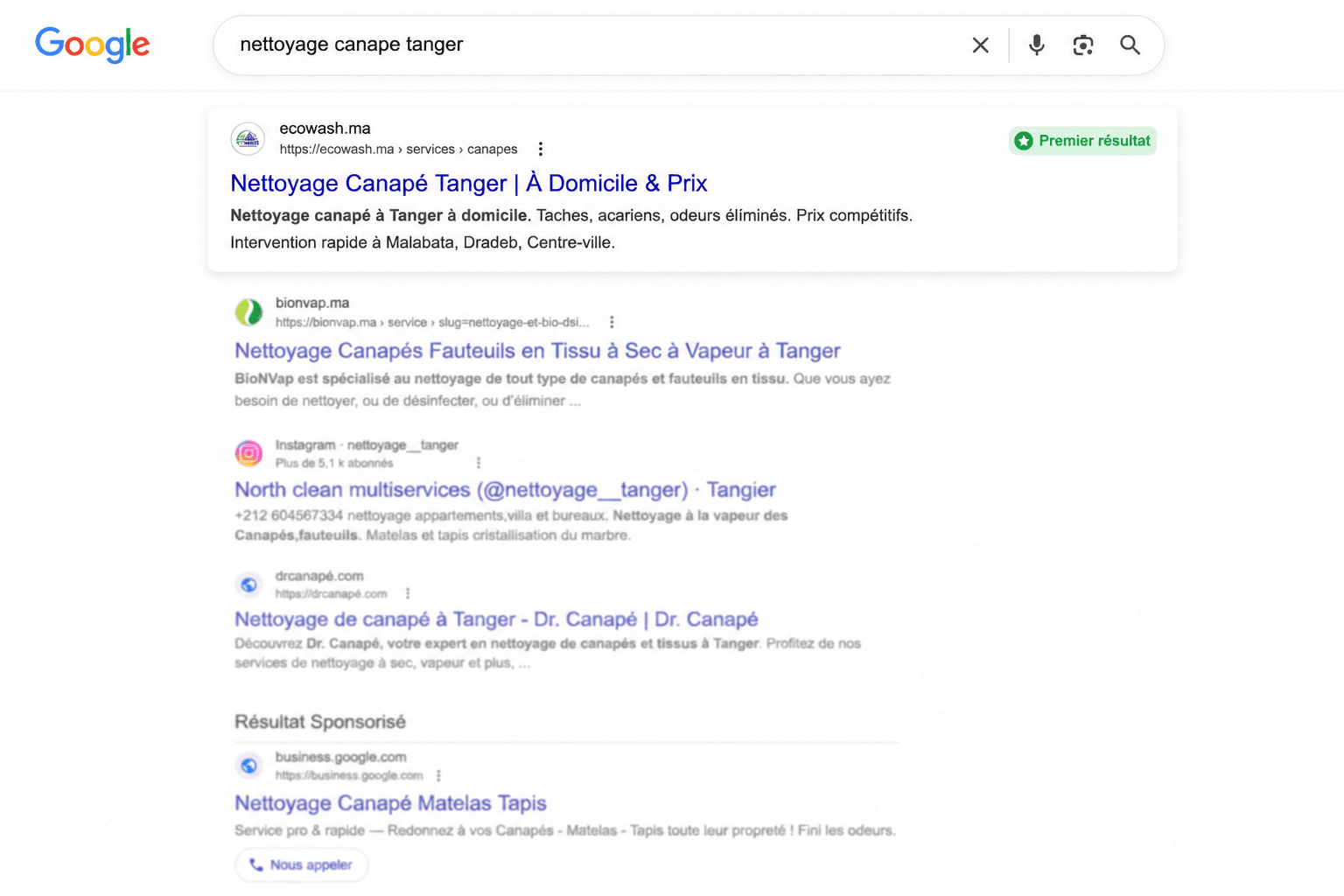Click the 'bionvap.ma' site name
This screenshot has height=896, width=1344.
tap(312, 303)
